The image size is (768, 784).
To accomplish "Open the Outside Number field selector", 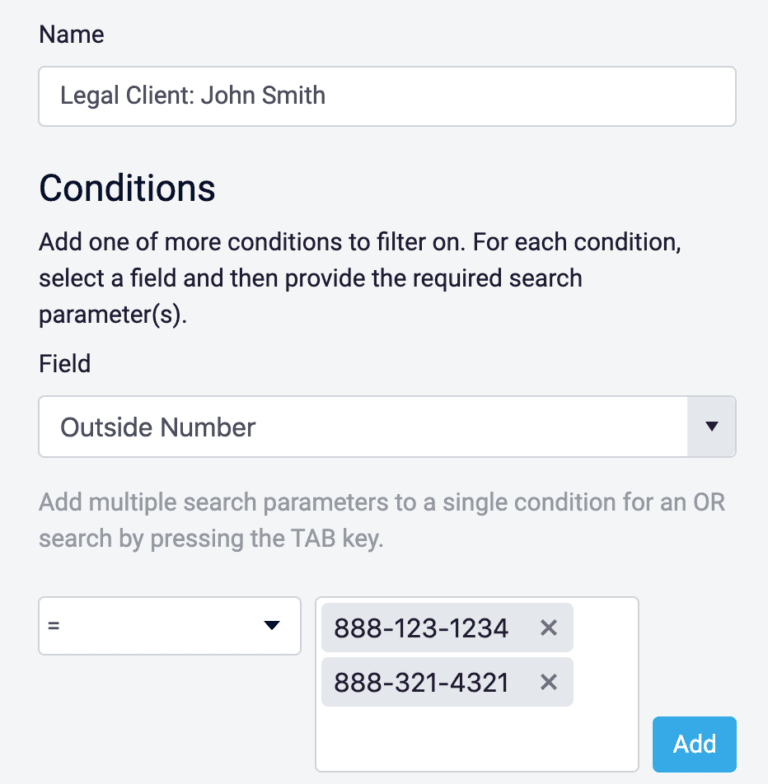I will (x=362, y=427).
